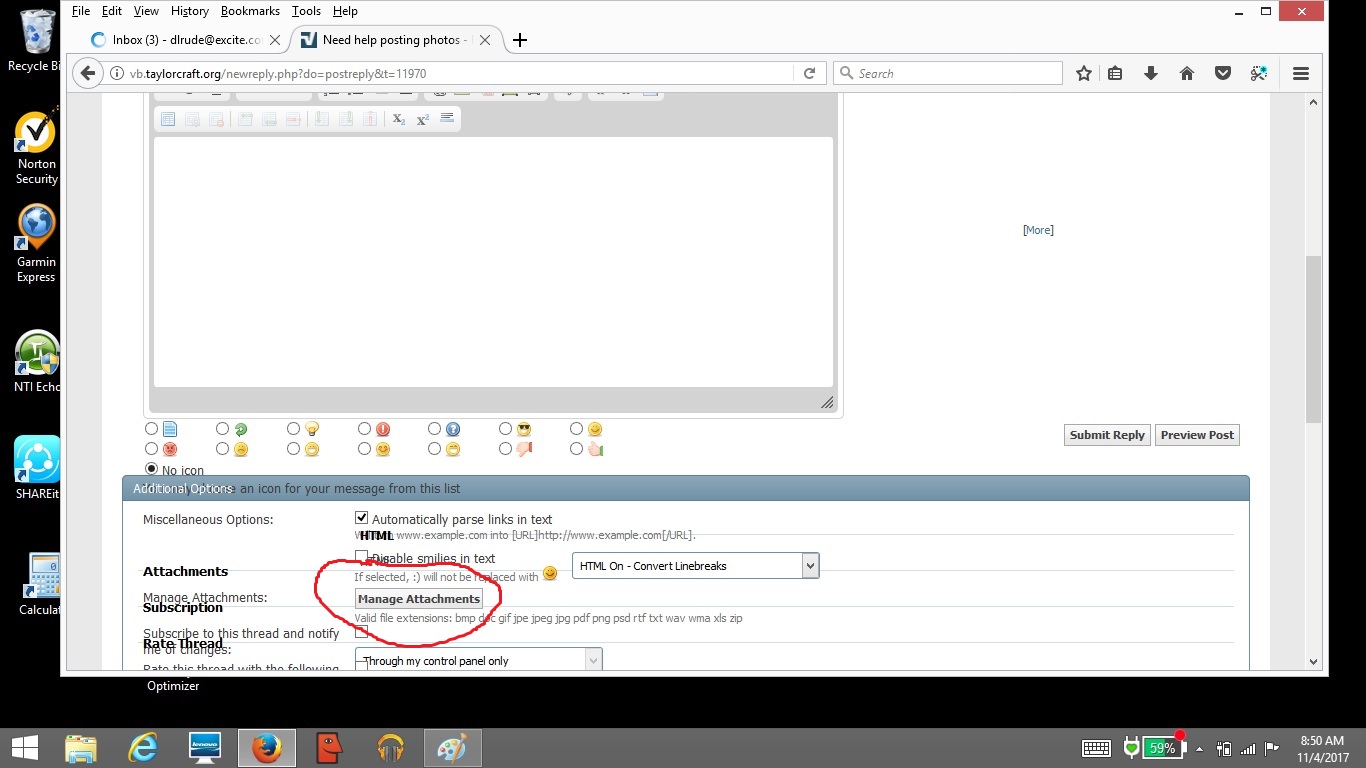Toggle 'Disable smilies in text' checkbox
Screen dimensions: 1366x768
[362, 557]
